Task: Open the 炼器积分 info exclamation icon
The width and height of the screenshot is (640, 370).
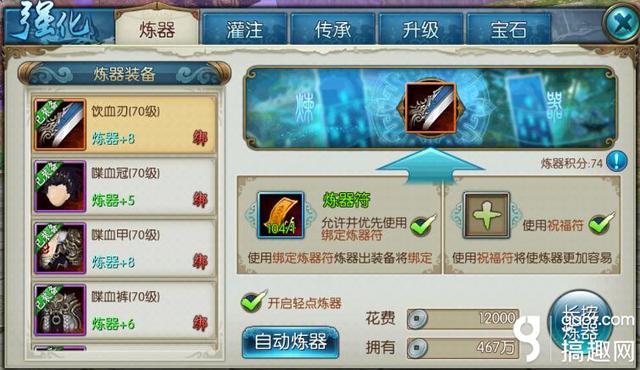Action: click(616, 161)
